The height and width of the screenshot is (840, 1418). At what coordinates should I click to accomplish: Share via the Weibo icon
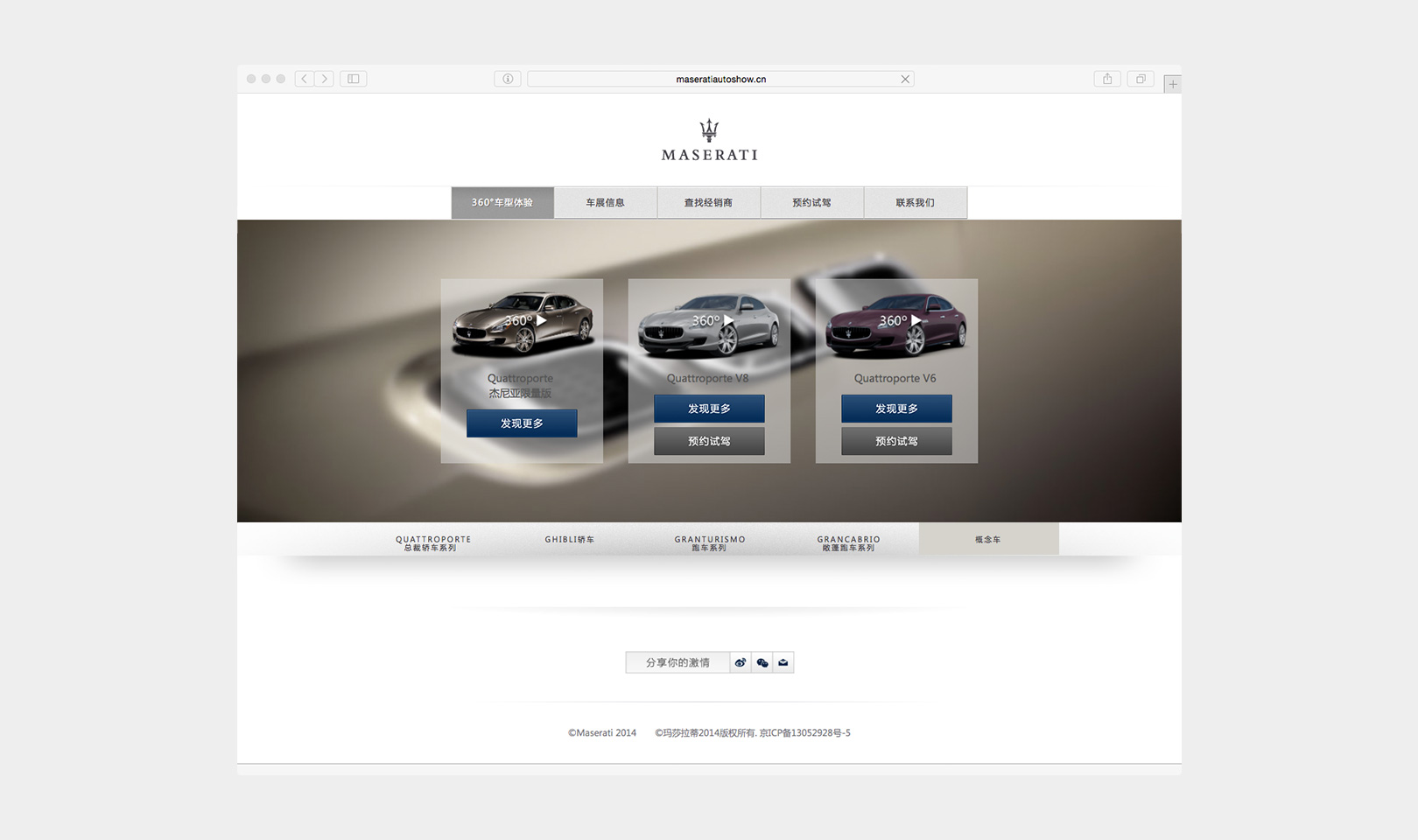tap(741, 662)
